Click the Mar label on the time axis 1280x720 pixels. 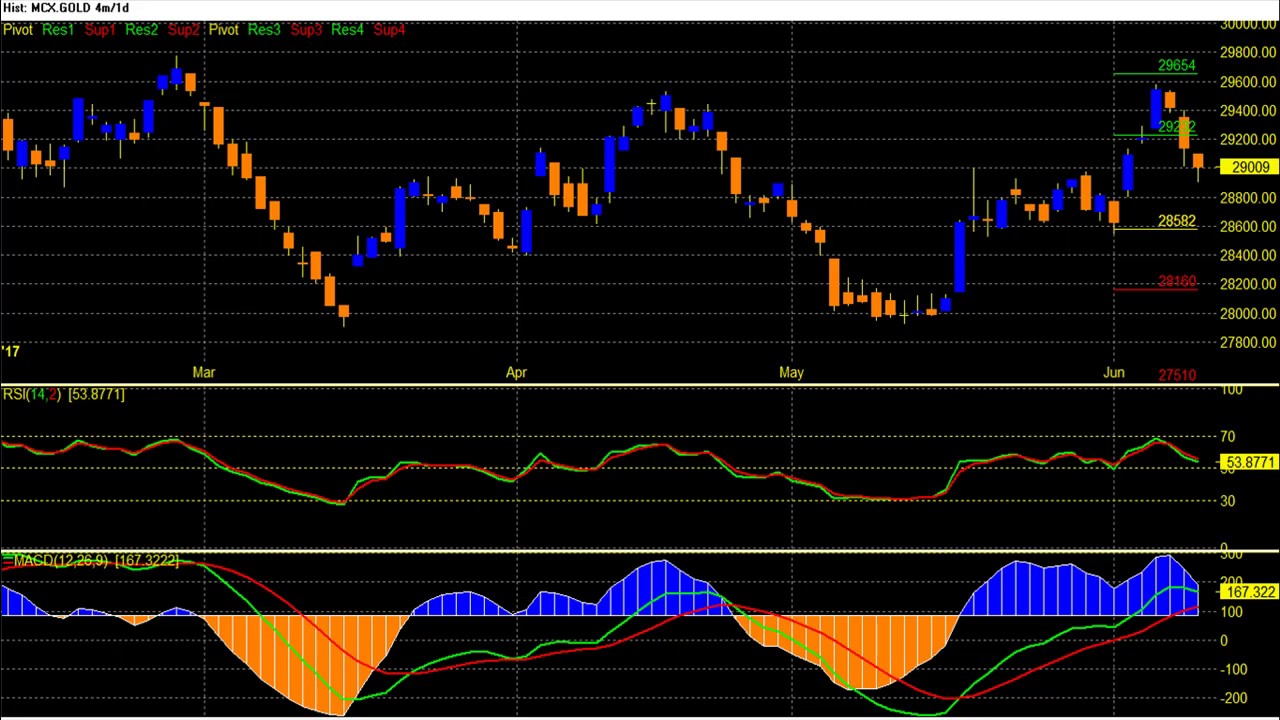coord(203,372)
